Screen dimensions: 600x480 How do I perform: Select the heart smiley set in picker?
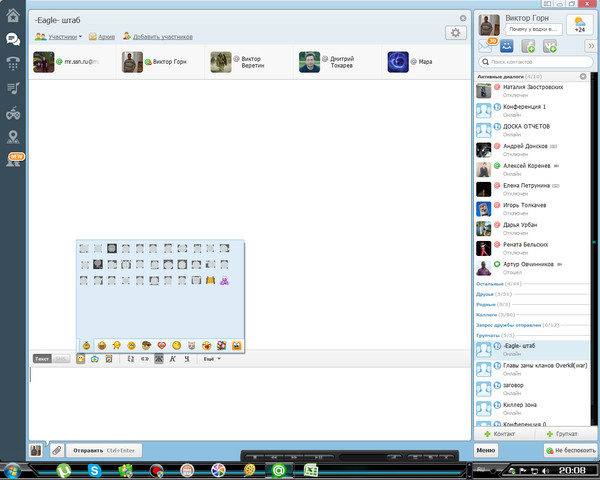[161, 346]
